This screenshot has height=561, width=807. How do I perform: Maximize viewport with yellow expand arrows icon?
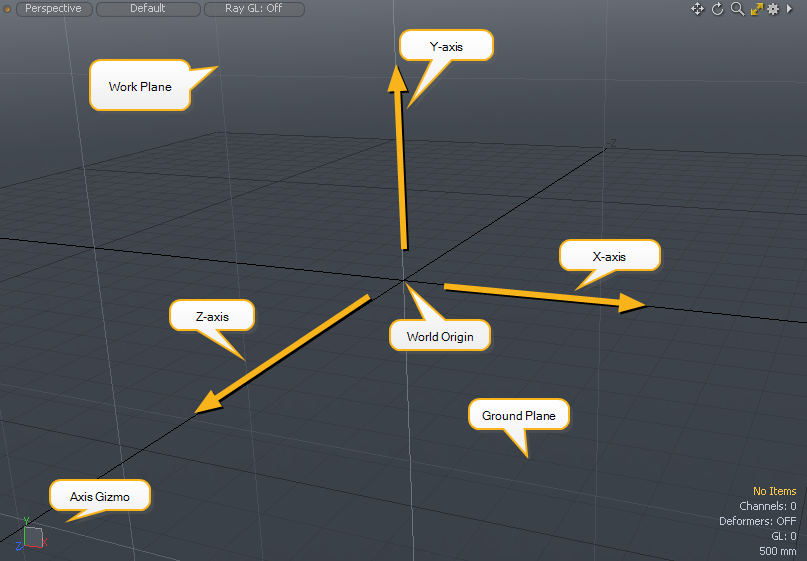pyautogui.click(x=756, y=9)
